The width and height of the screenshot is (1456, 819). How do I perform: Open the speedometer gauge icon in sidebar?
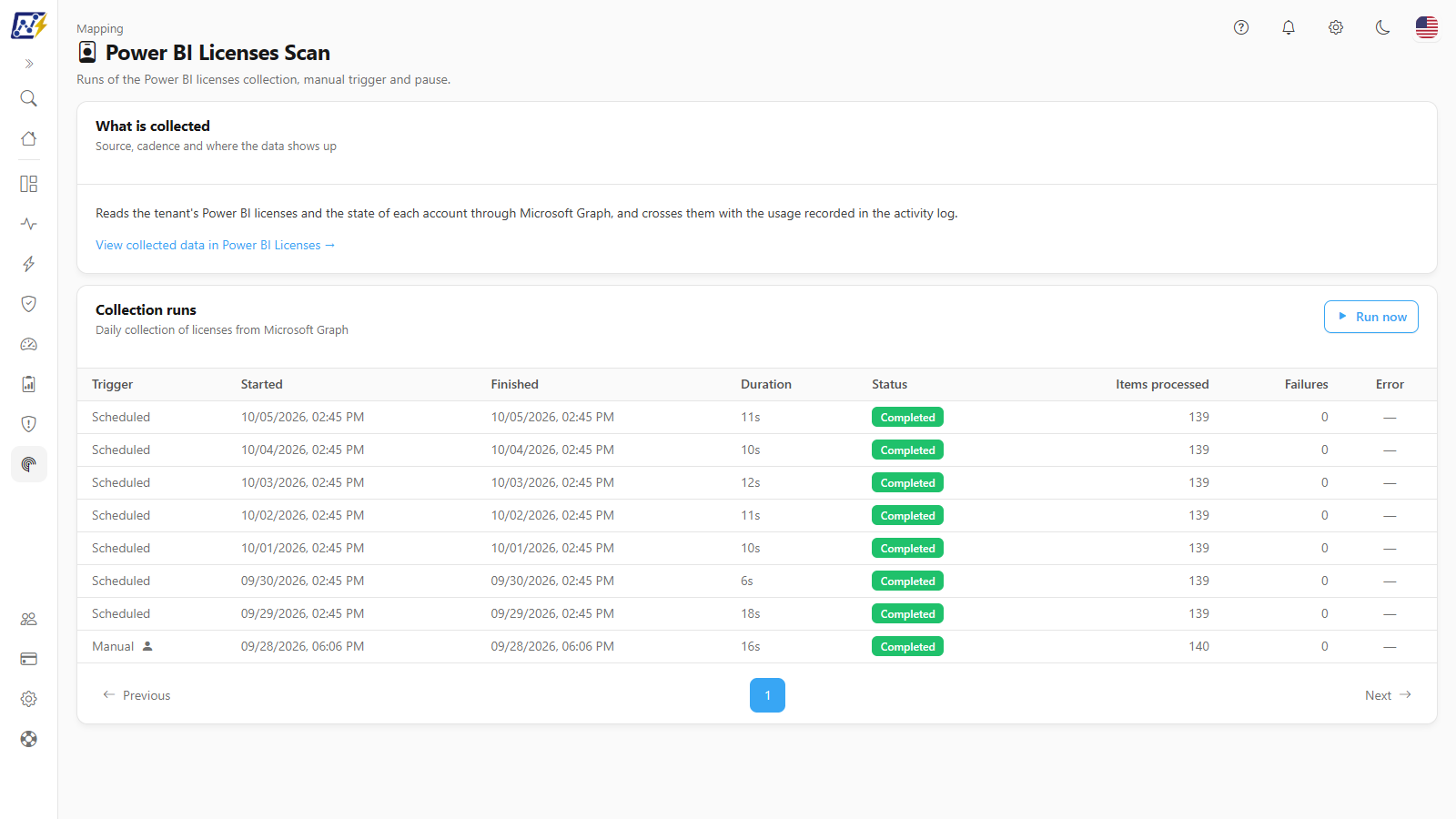[x=29, y=344]
